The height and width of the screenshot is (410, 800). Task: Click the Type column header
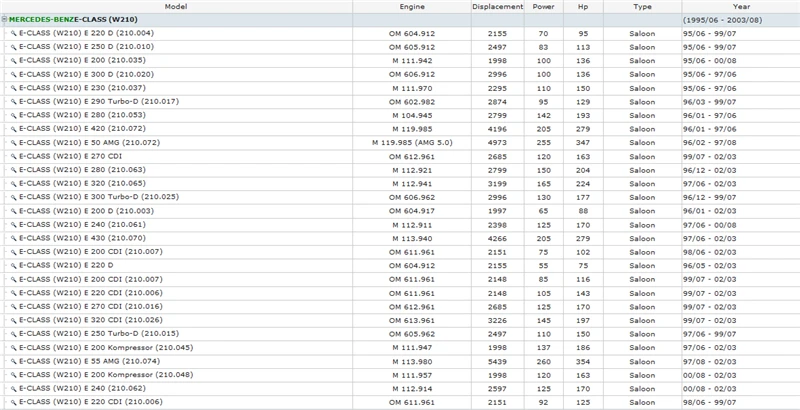click(642, 7)
